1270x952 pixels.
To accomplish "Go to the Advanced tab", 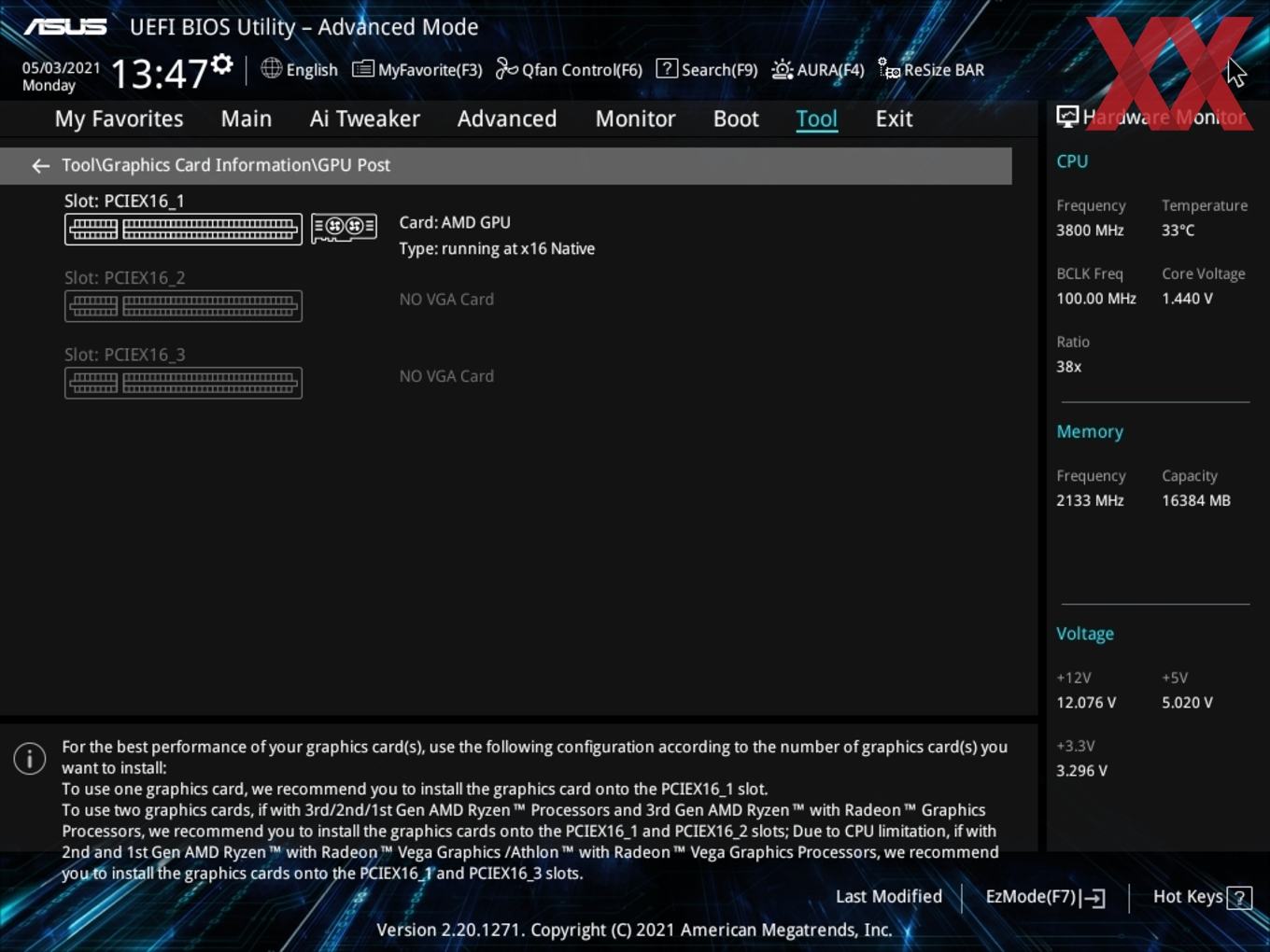I will (507, 119).
